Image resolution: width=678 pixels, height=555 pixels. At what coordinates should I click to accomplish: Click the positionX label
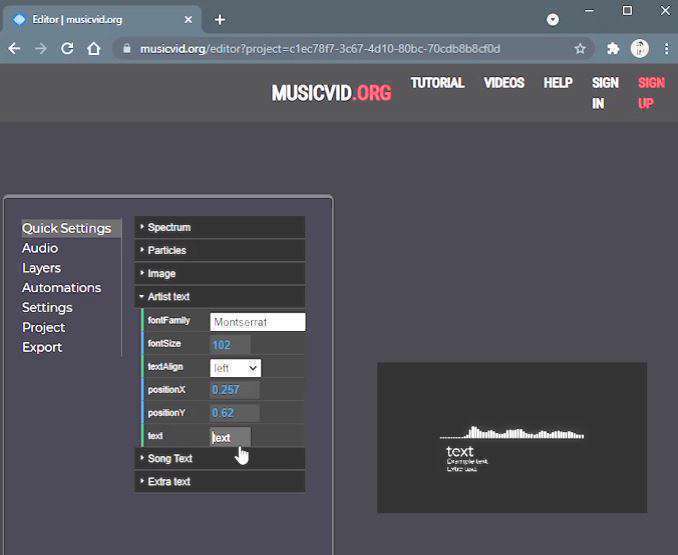coord(166,389)
